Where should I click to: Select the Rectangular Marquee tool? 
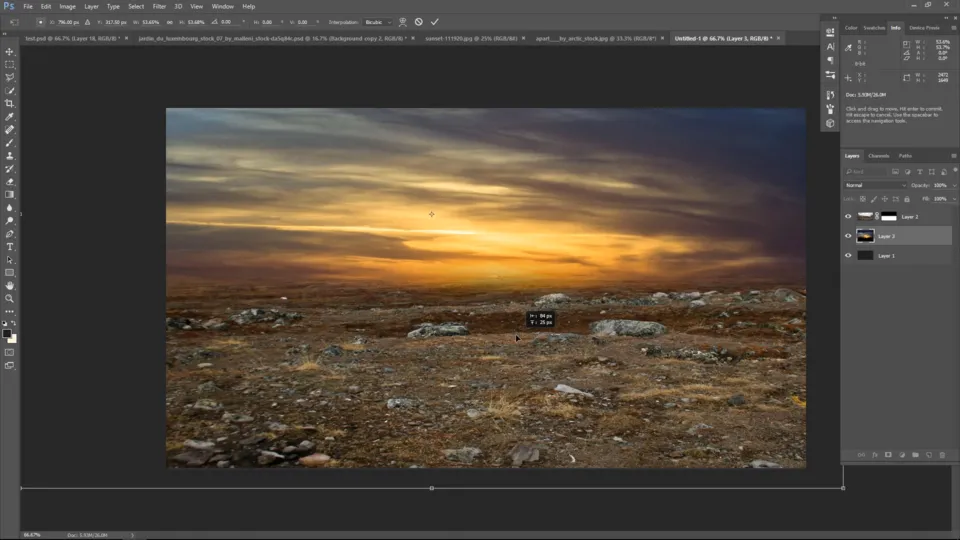click(9, 65)
